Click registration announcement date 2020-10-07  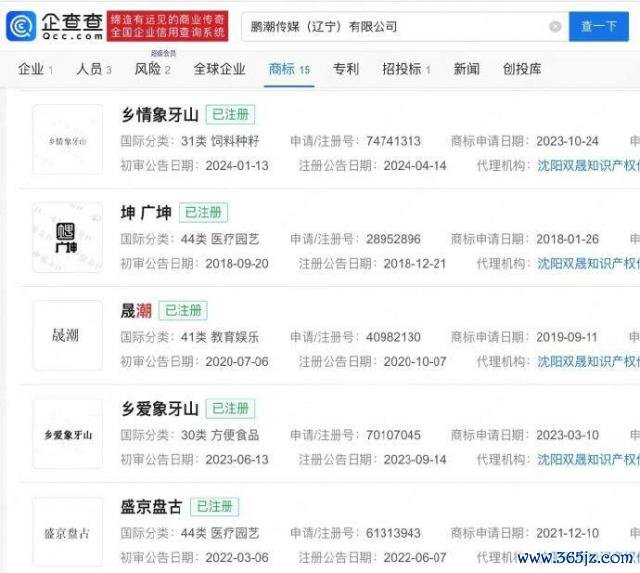(415, 362)
